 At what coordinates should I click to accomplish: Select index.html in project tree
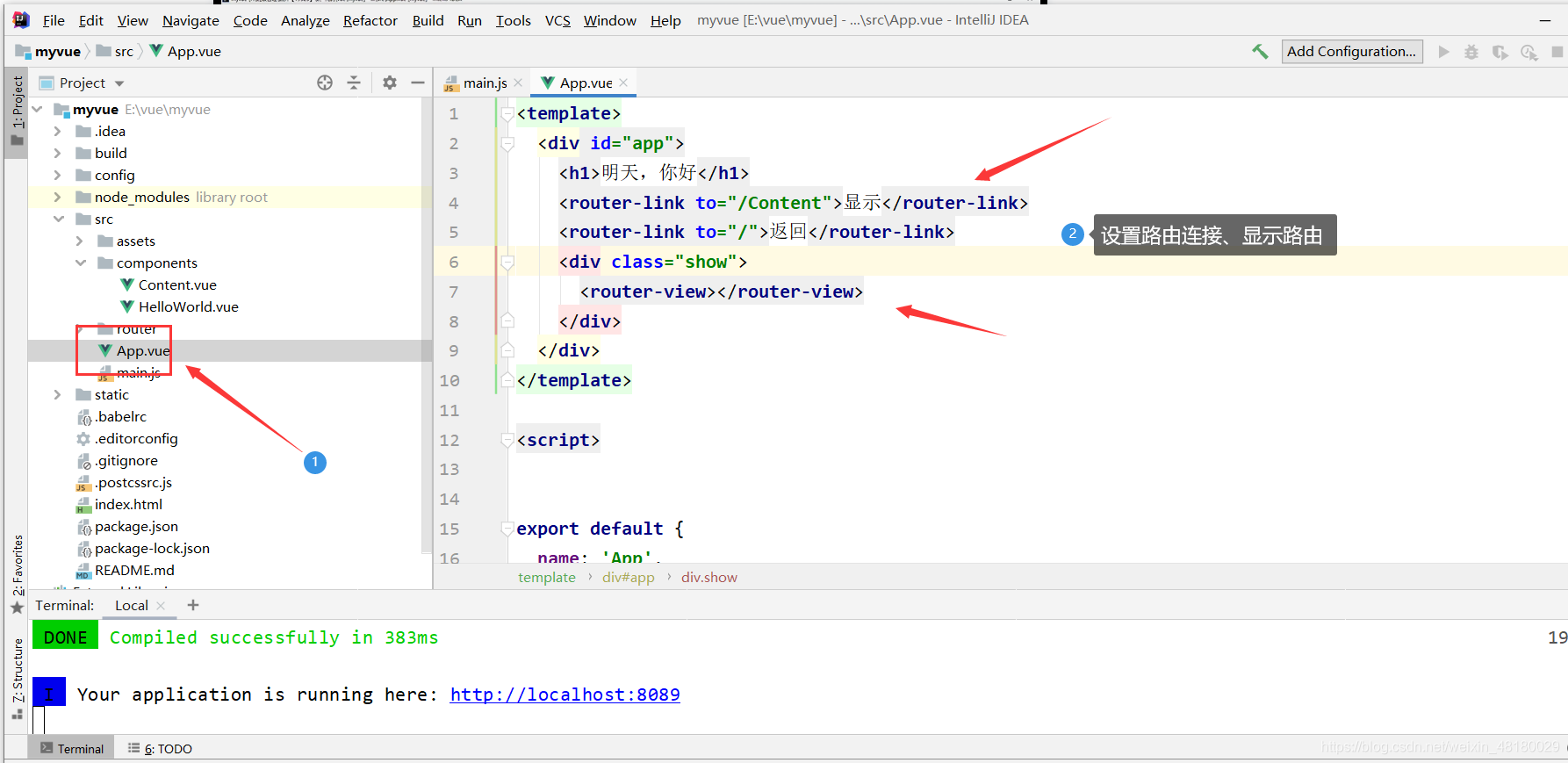(128, 505)
